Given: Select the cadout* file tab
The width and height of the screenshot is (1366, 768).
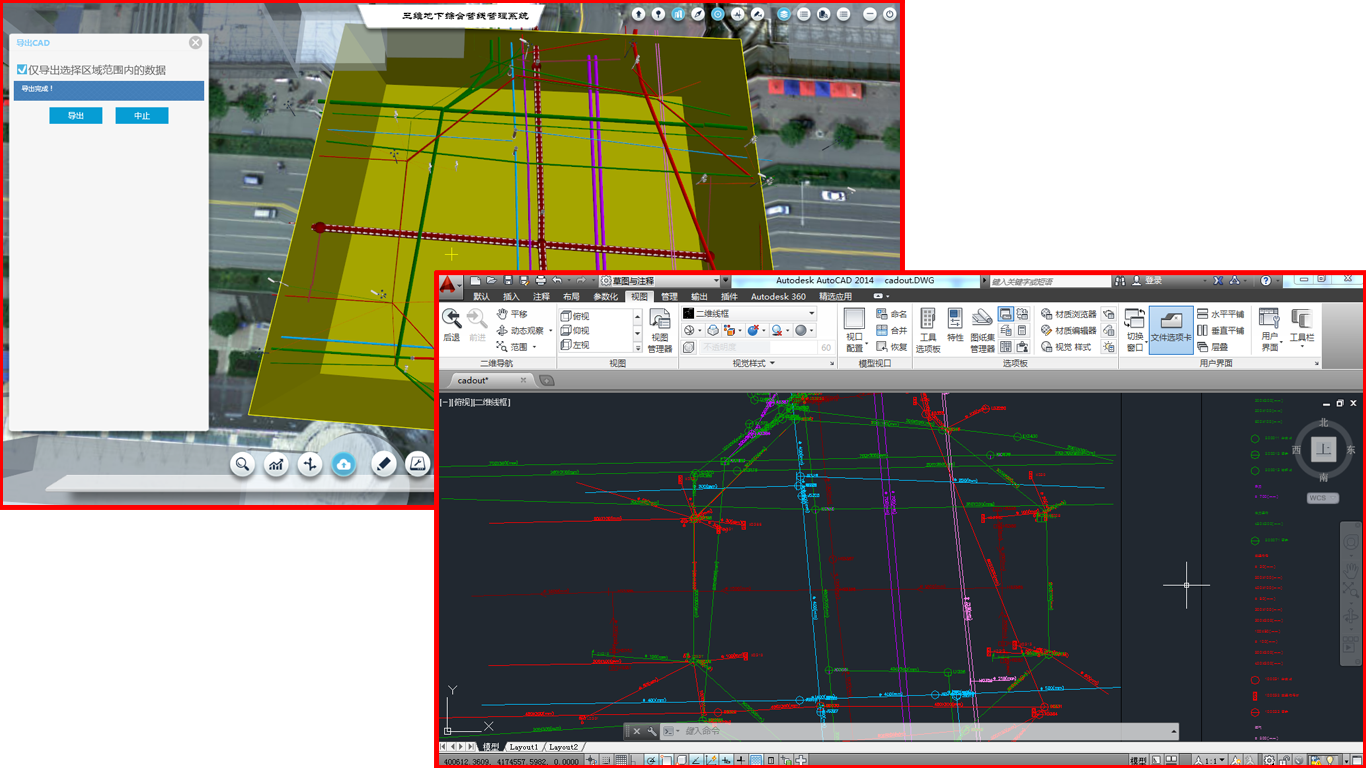Looking at the screenshot, I should [491, 380].
